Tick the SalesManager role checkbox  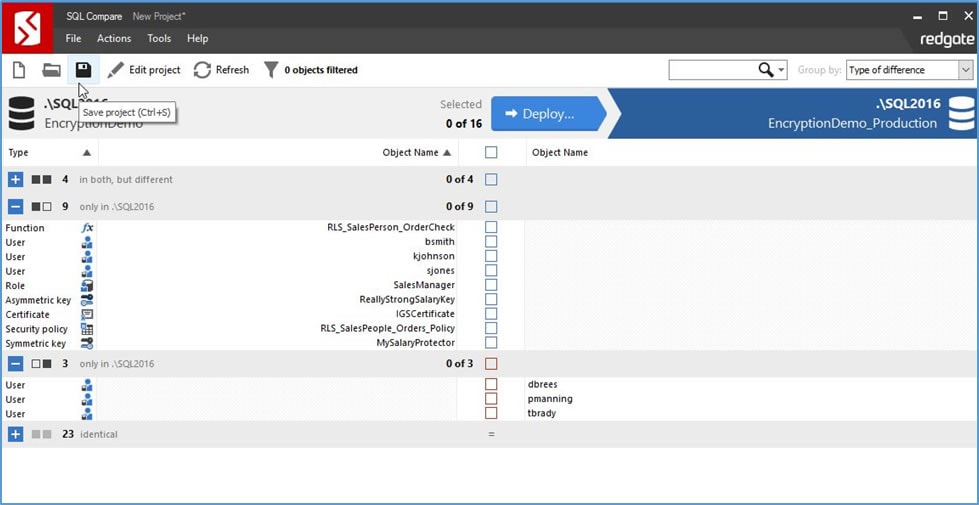click(x=491, y=285)
